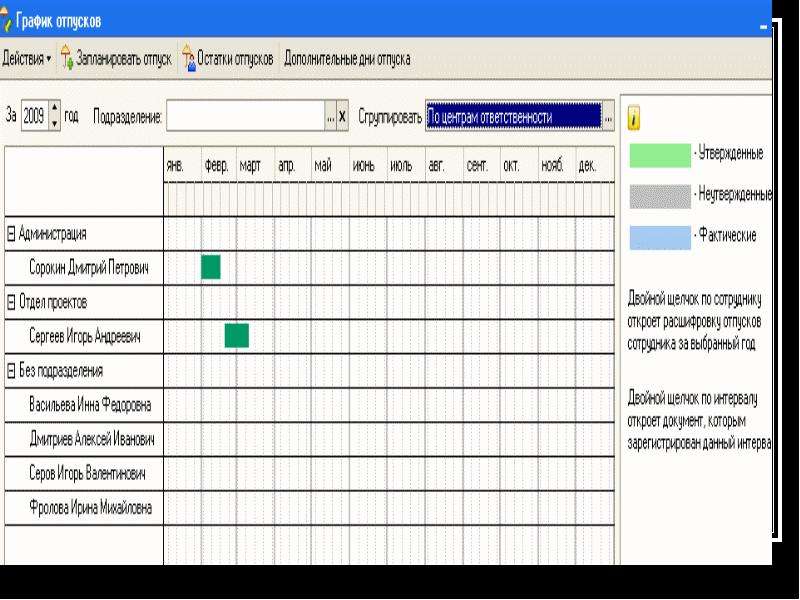800x600 pixels.
Task: Click the Остатки отпусков icon
Action: pyautogui.click(x=188, y=58)
